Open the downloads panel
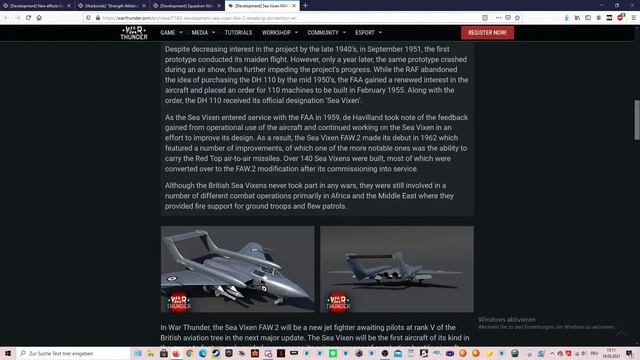Viewport: 640px width, 360px height. click(x=567, y=18)
